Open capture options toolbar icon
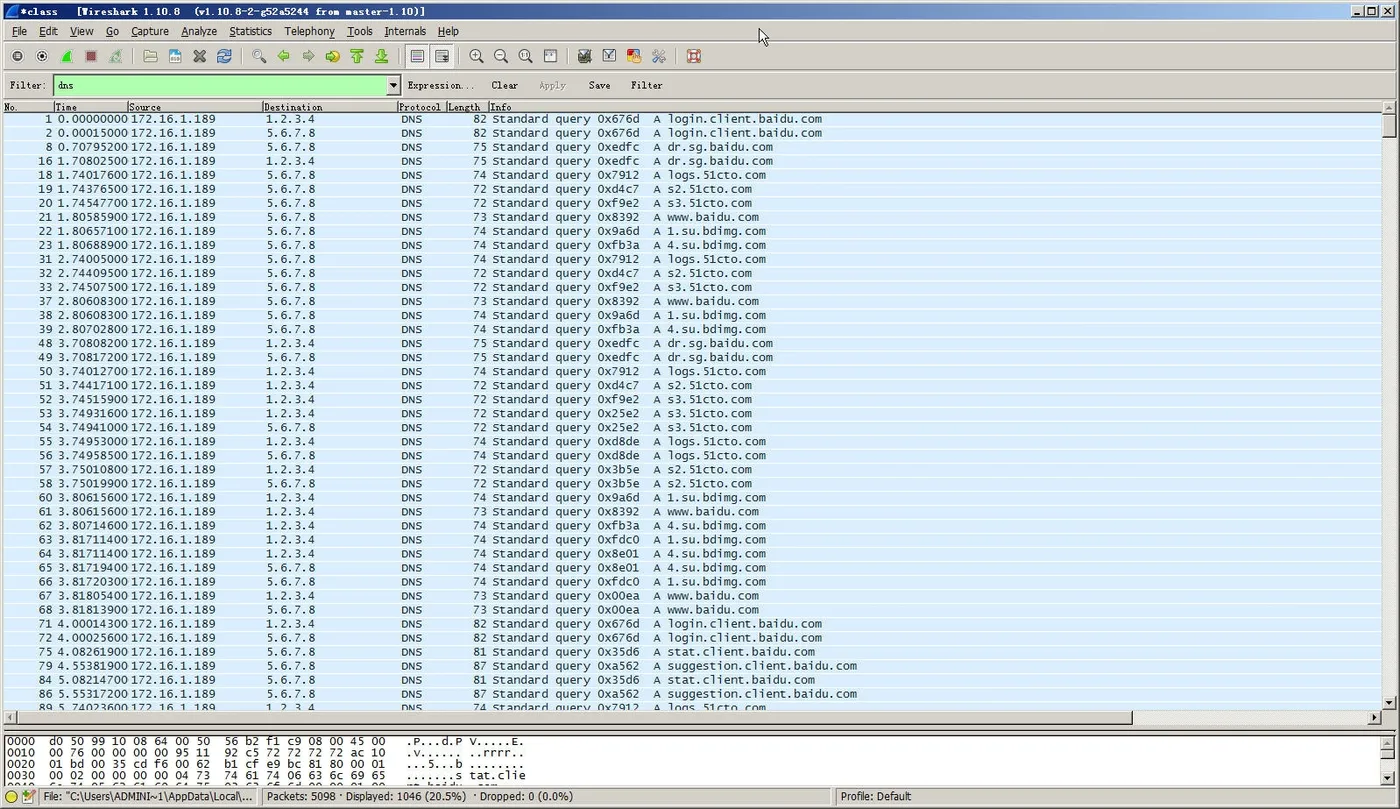The image size is (1400, 809). 42,57
